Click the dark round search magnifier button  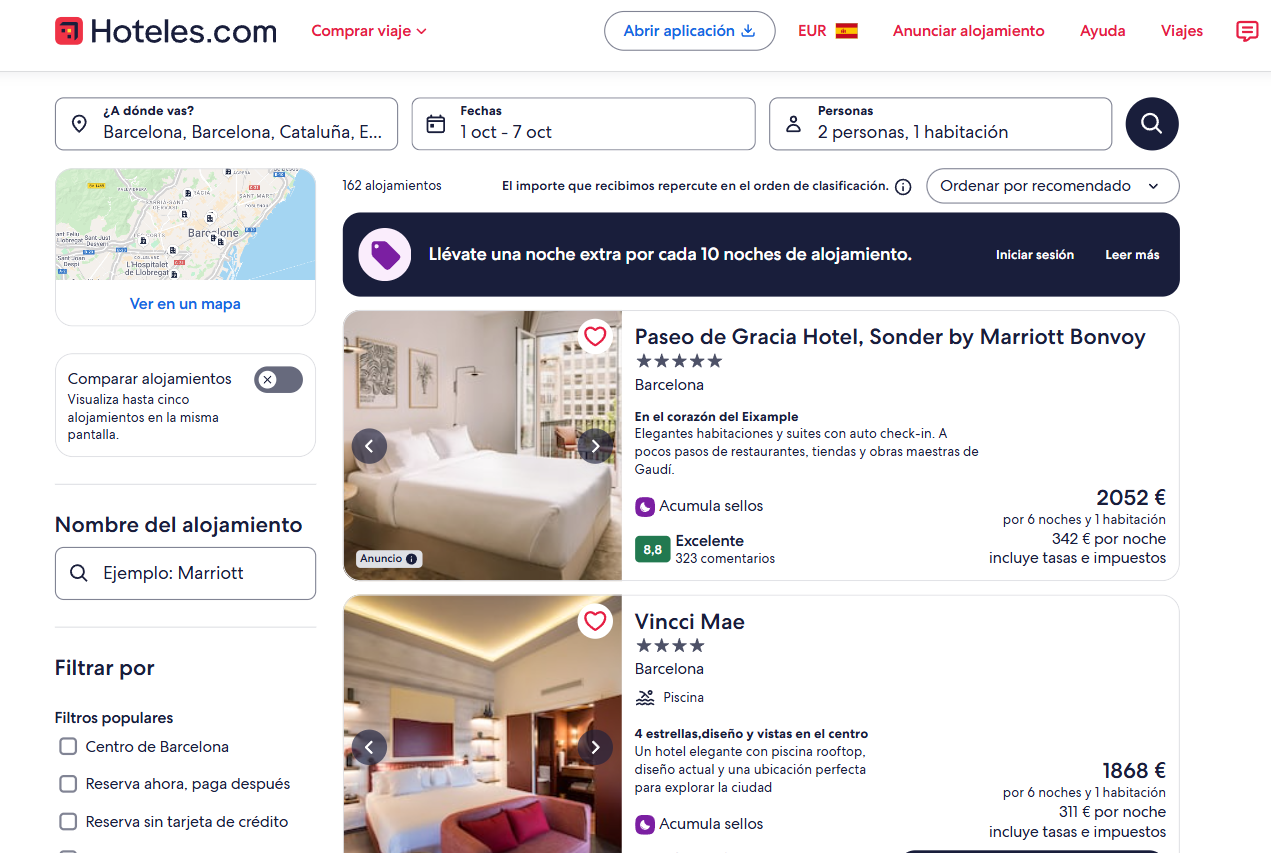(1151, 124)
